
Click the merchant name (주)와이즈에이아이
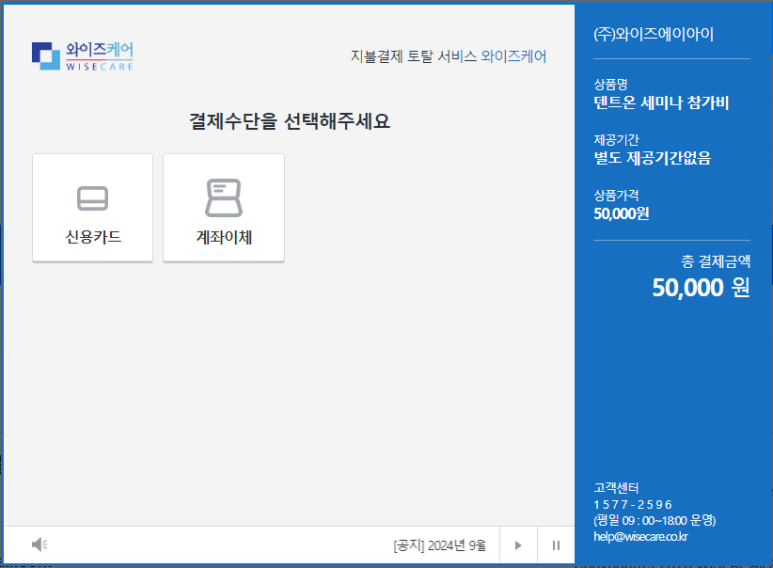[x=654, y=34]
